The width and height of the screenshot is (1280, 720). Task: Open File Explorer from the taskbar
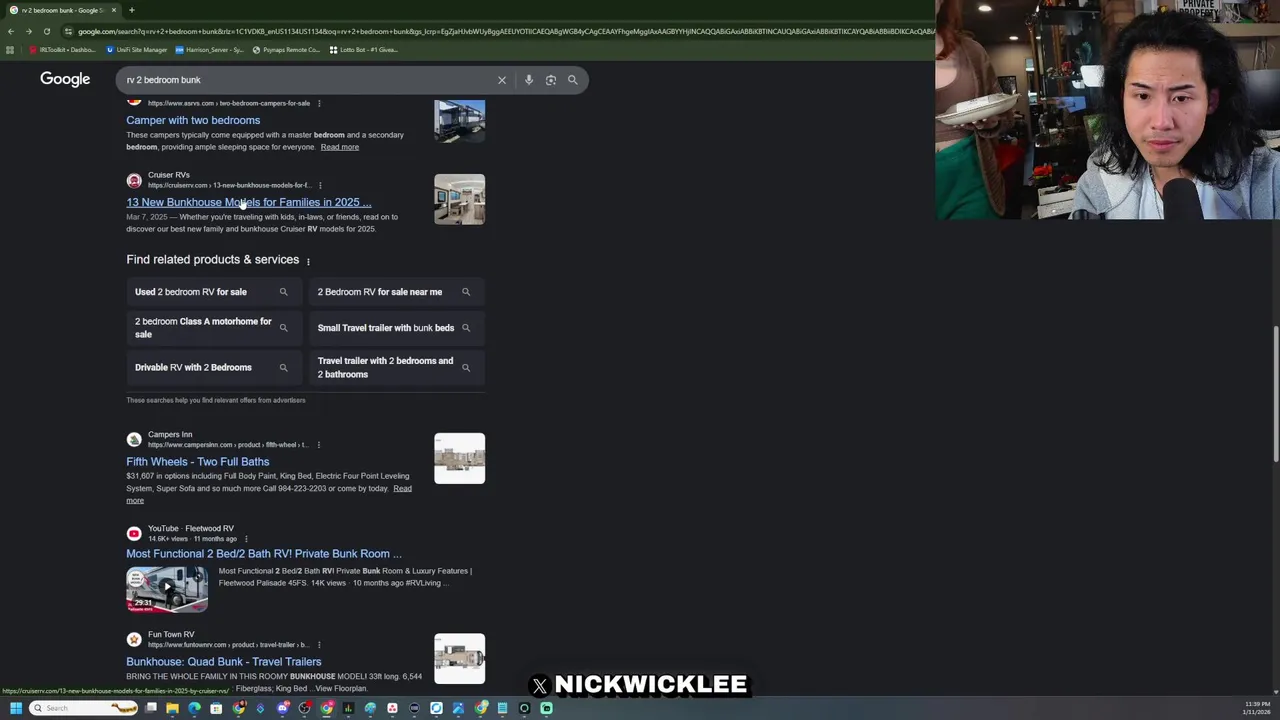tap(173, 708)
